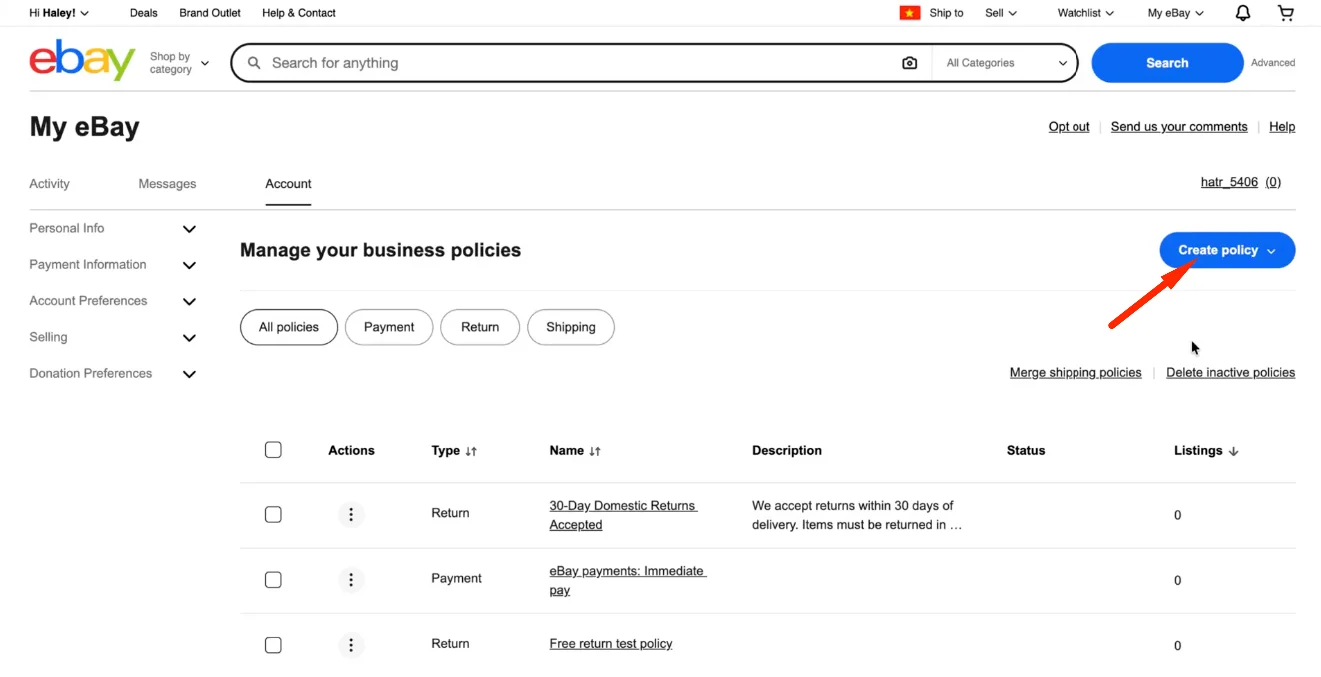Viewport: 1321px width, 677px height.
Task: Click the blue Search button
Action: (1167, 63)
